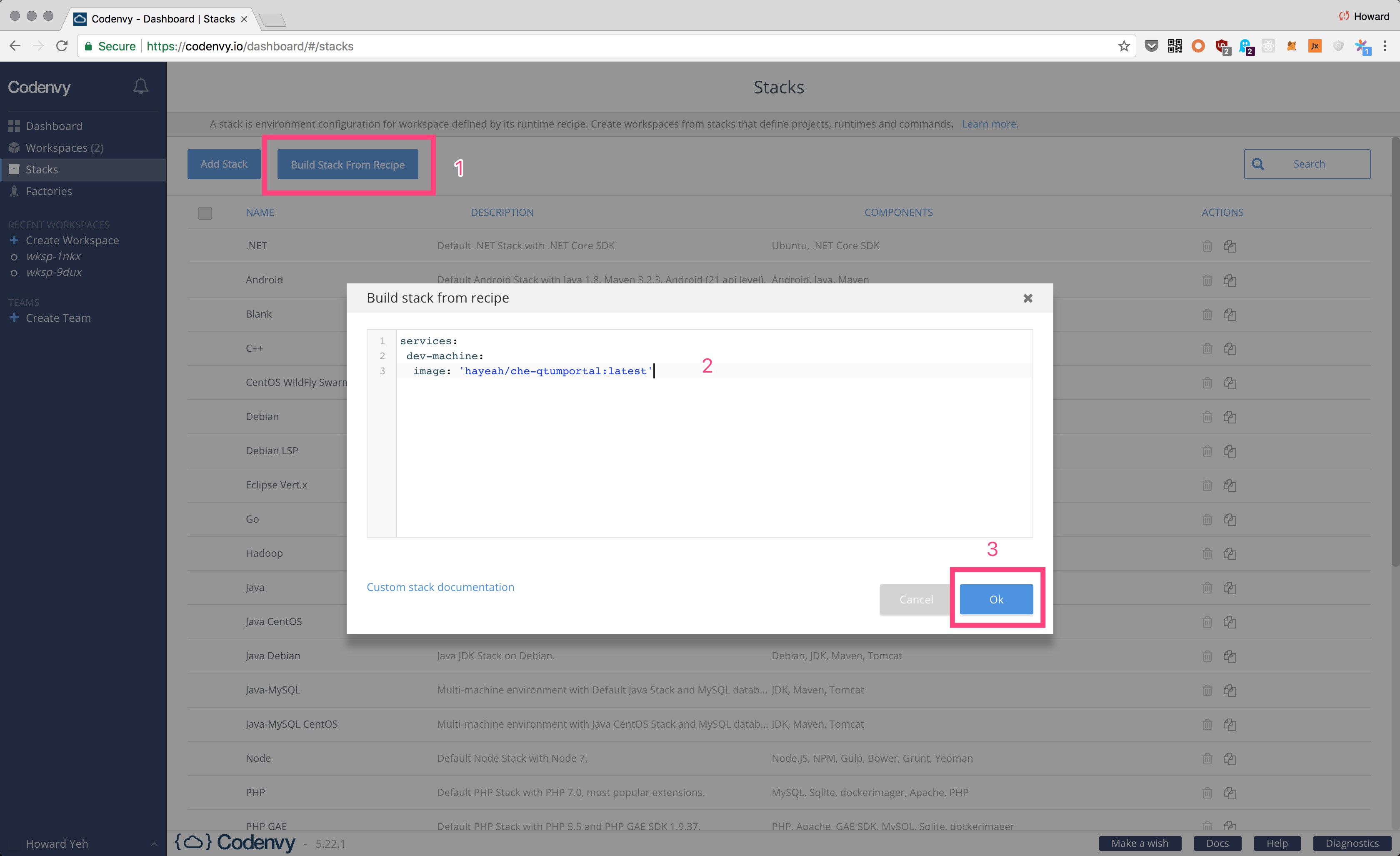Image resolution: width=1400 pixels, height=856 pixels.
Task: Open Custom stack documentation link
Action: [440, 587]
